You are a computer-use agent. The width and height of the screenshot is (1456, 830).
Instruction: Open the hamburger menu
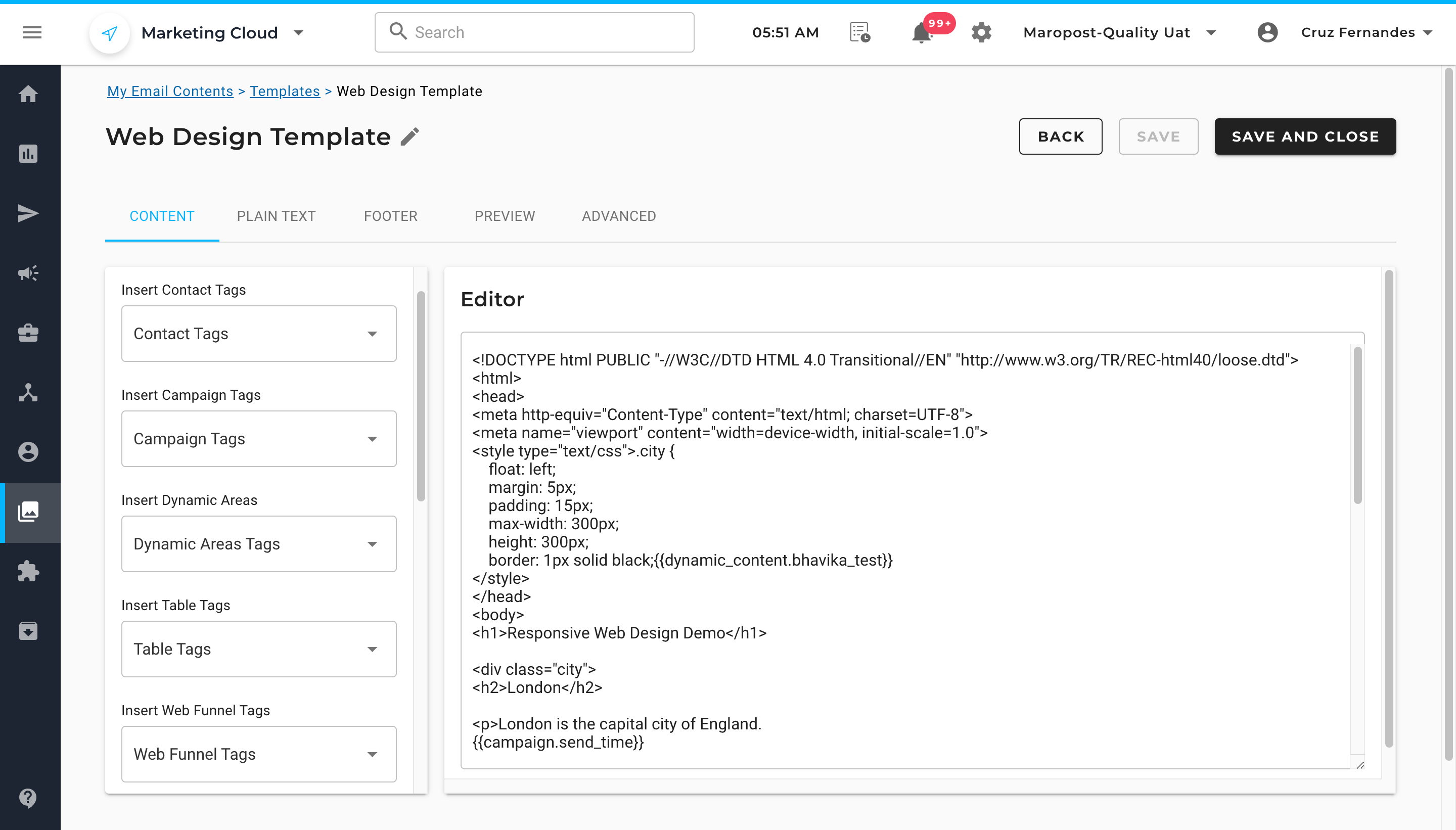(32, 32)
